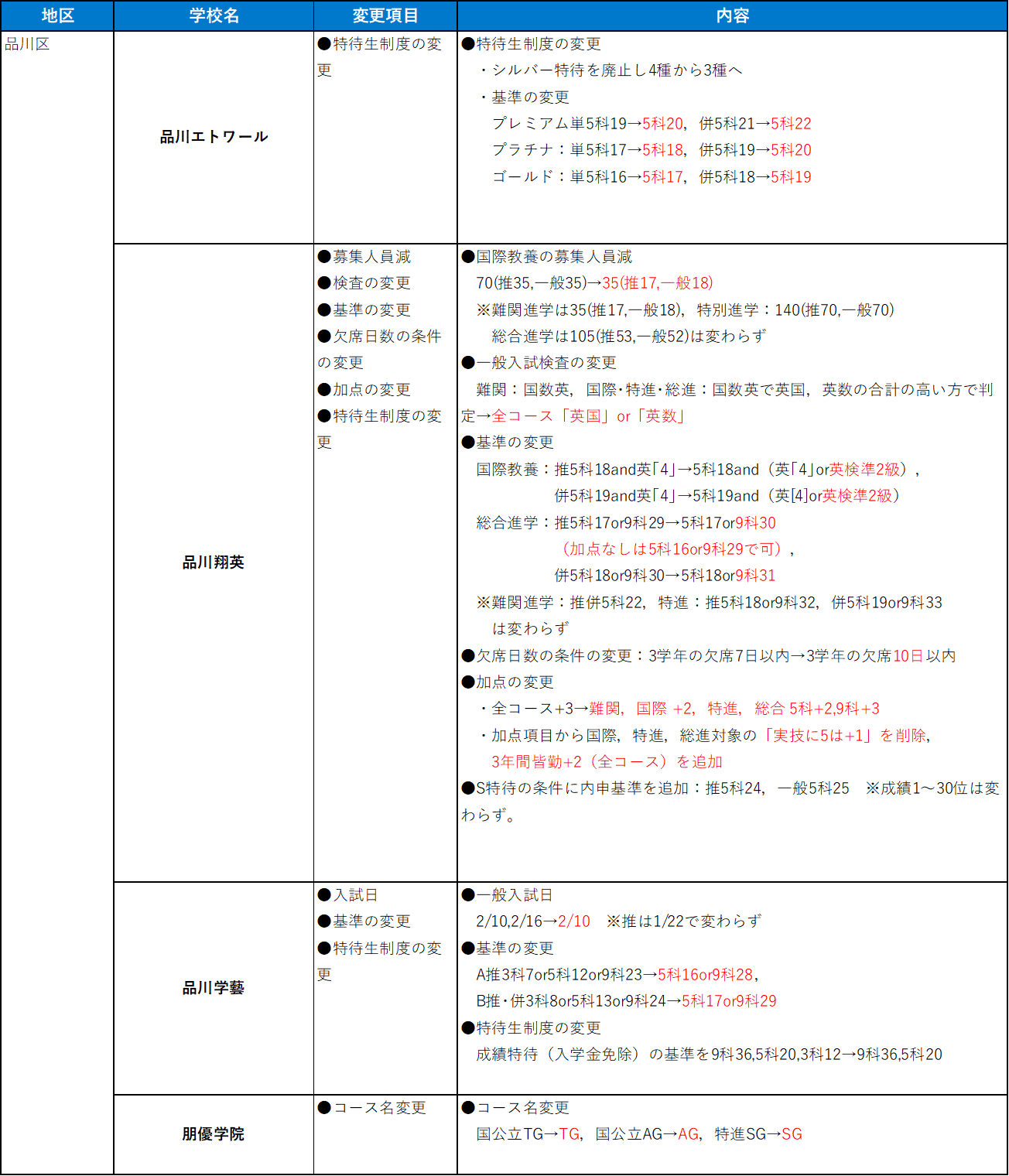Click the 国際教養：推5科18and英「4」 line
The image size is (1009, 1176).
pyautogui.click(x=698, y=470)
